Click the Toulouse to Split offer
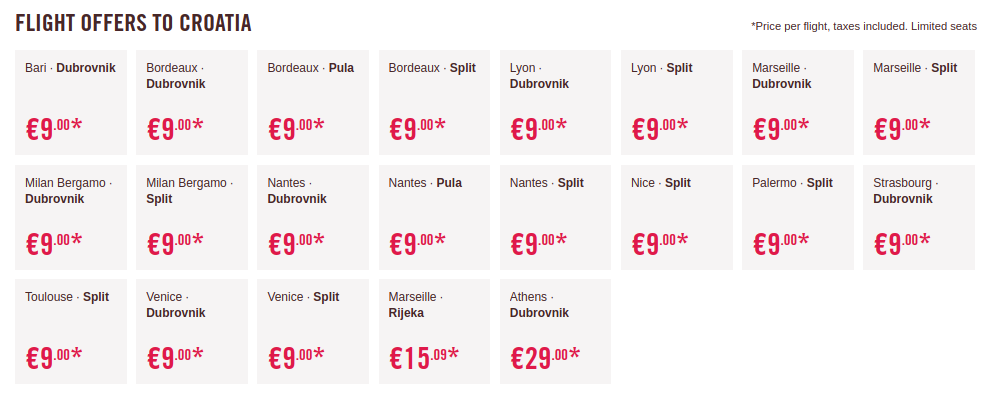Image resolution: width=987 pixels, height=393 pixels. coord(70,331)
